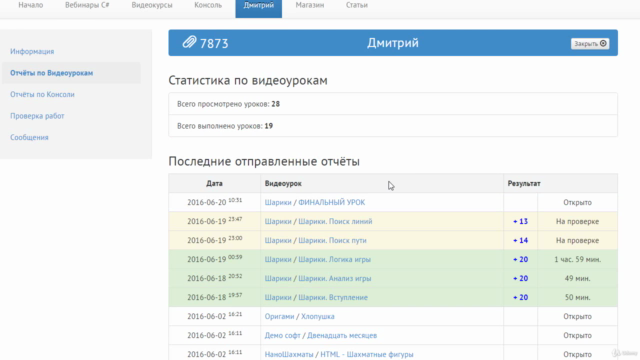Image resolution: width=640 pixels, height=360 pixels.
Task: Click На проверке status in Поиск пути row
Action: (x=578, y=240)
